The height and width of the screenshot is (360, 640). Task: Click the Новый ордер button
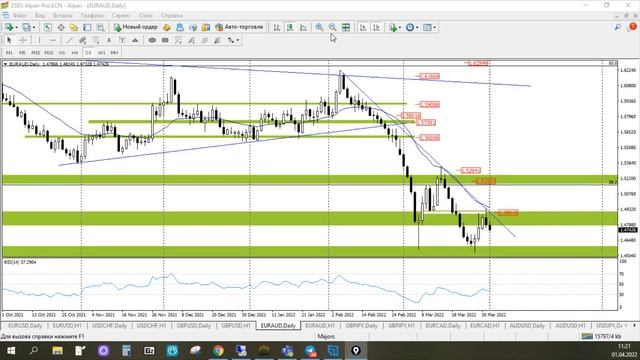click(136, 27)
